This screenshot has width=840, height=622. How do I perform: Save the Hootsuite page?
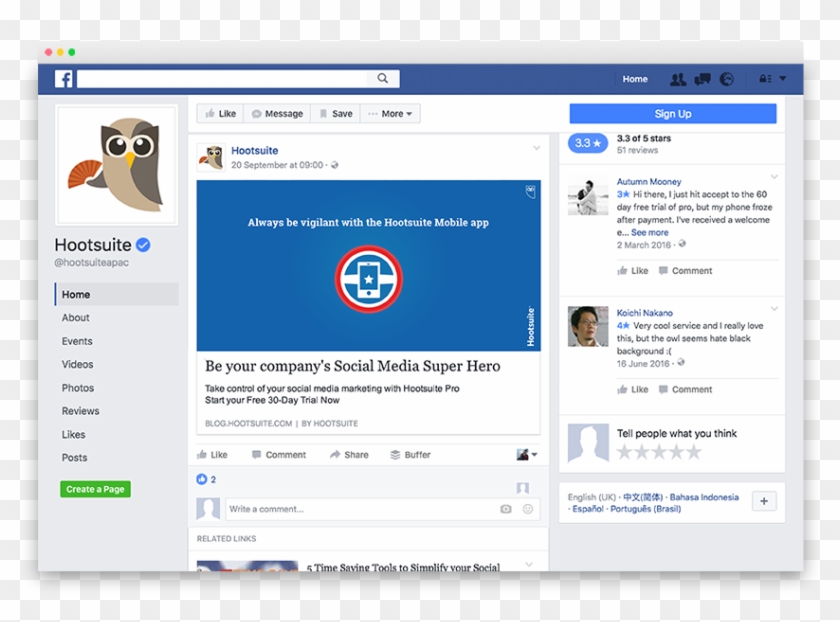(335, 114)
